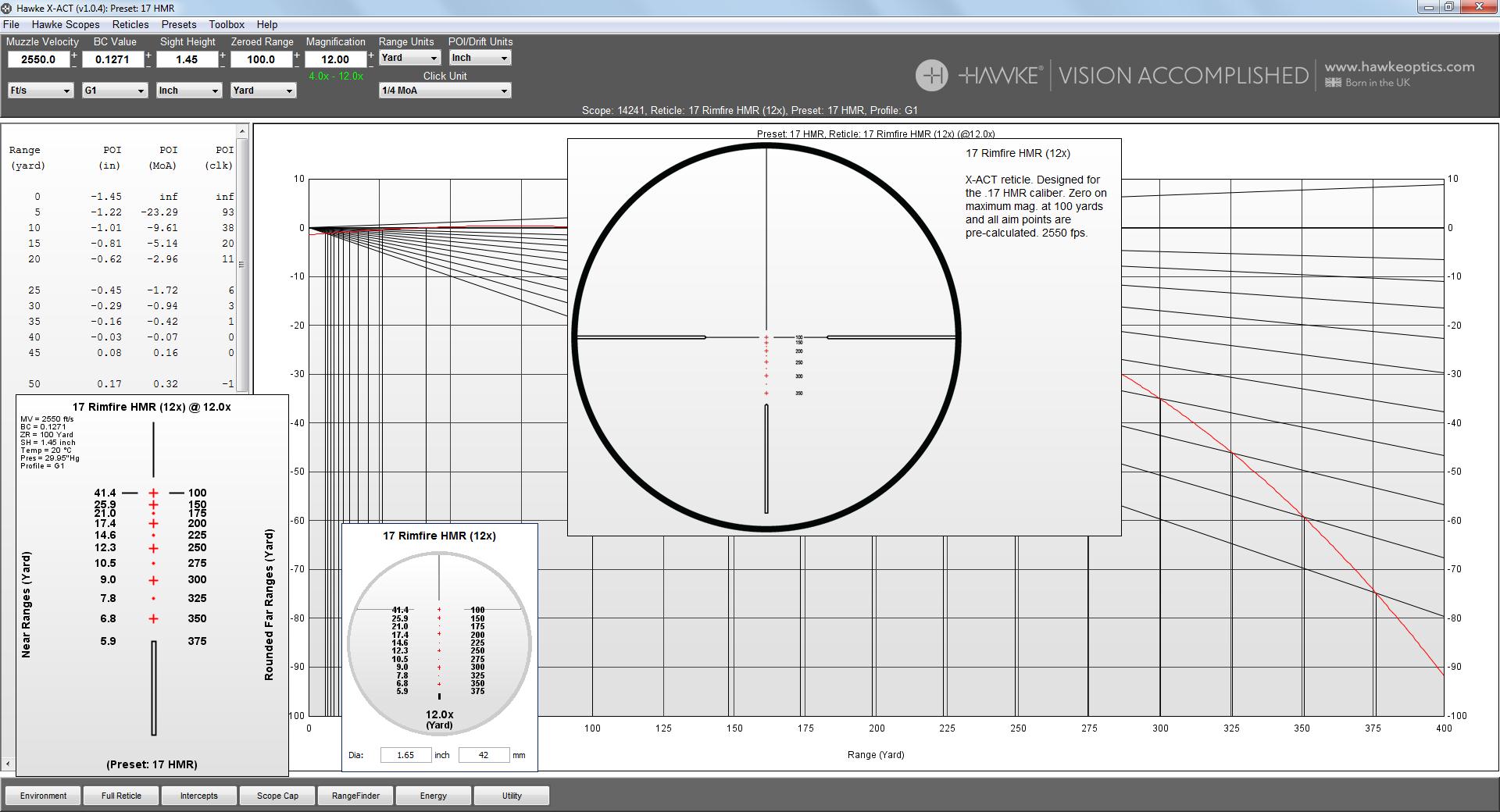Click the Full Reticle button
This screenshot has width=1500, height=812.
[x=121, y=796]
